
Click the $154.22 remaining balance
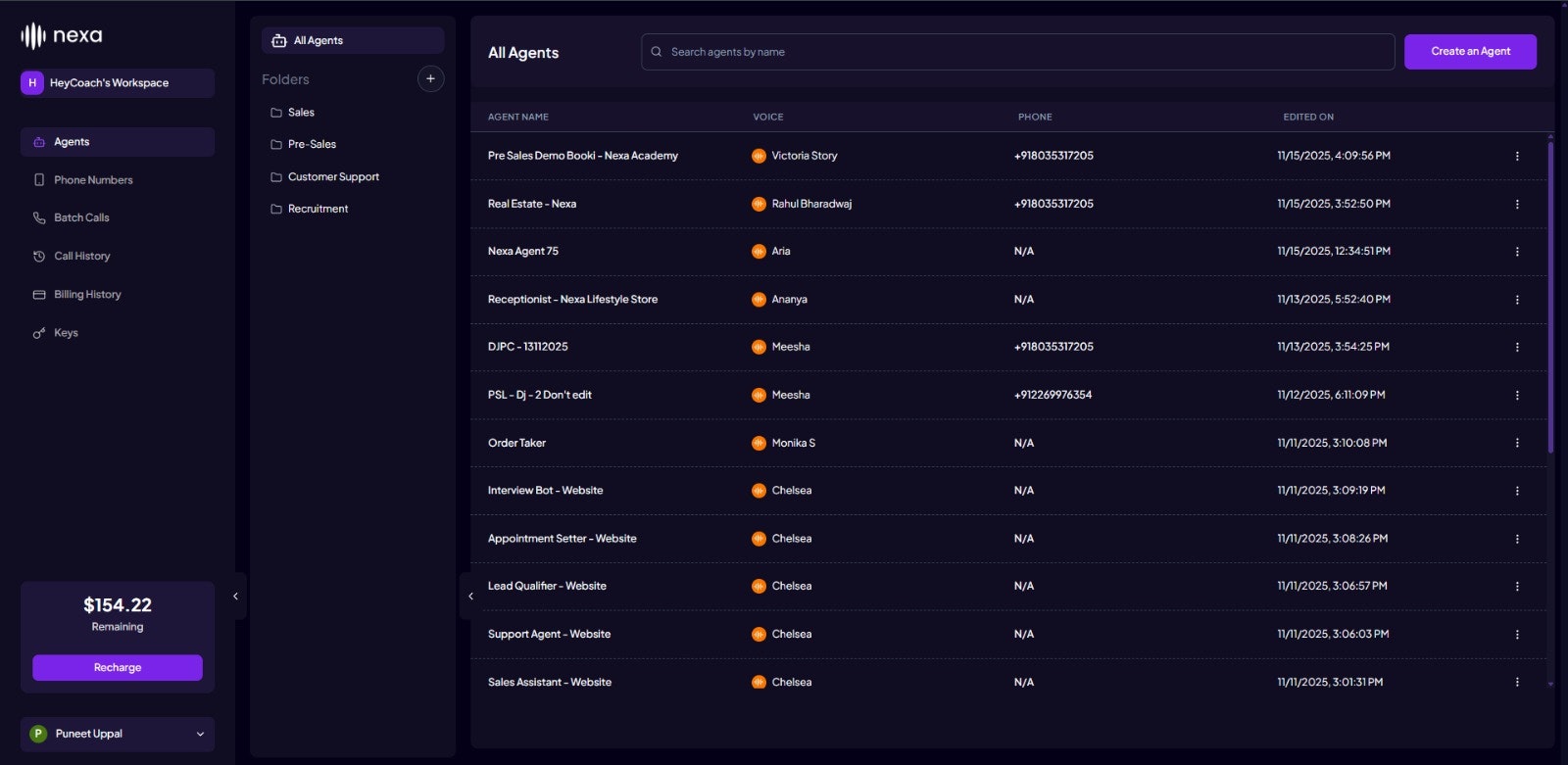[118, 605]
